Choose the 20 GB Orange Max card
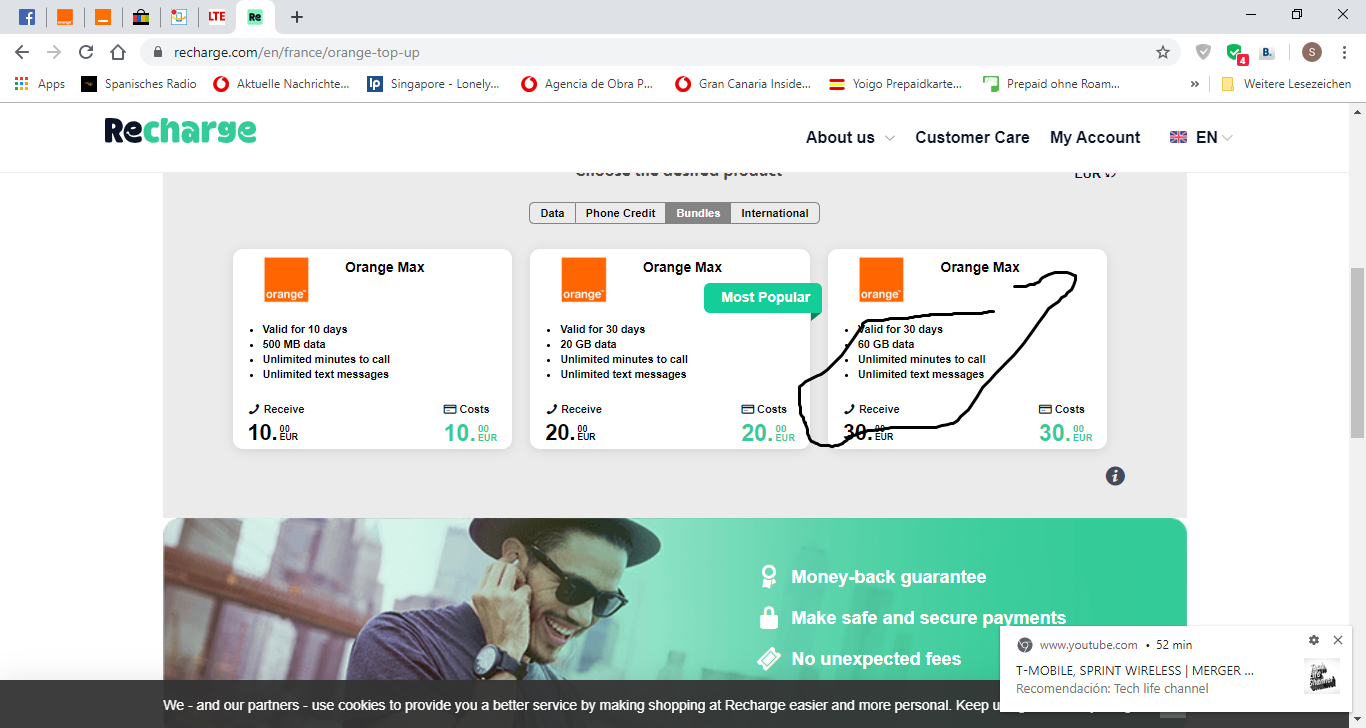 pos(670,349)
